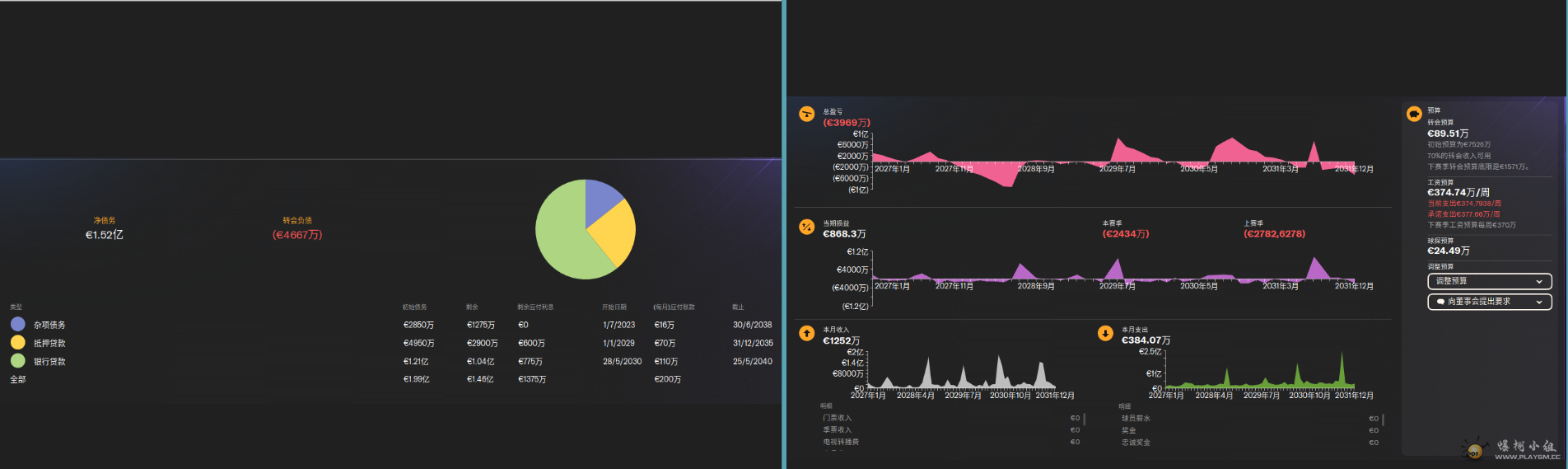The height and width of the screenshot is (469, 1568).
Task: Click the 全部 totals row label
Action: 18,379
